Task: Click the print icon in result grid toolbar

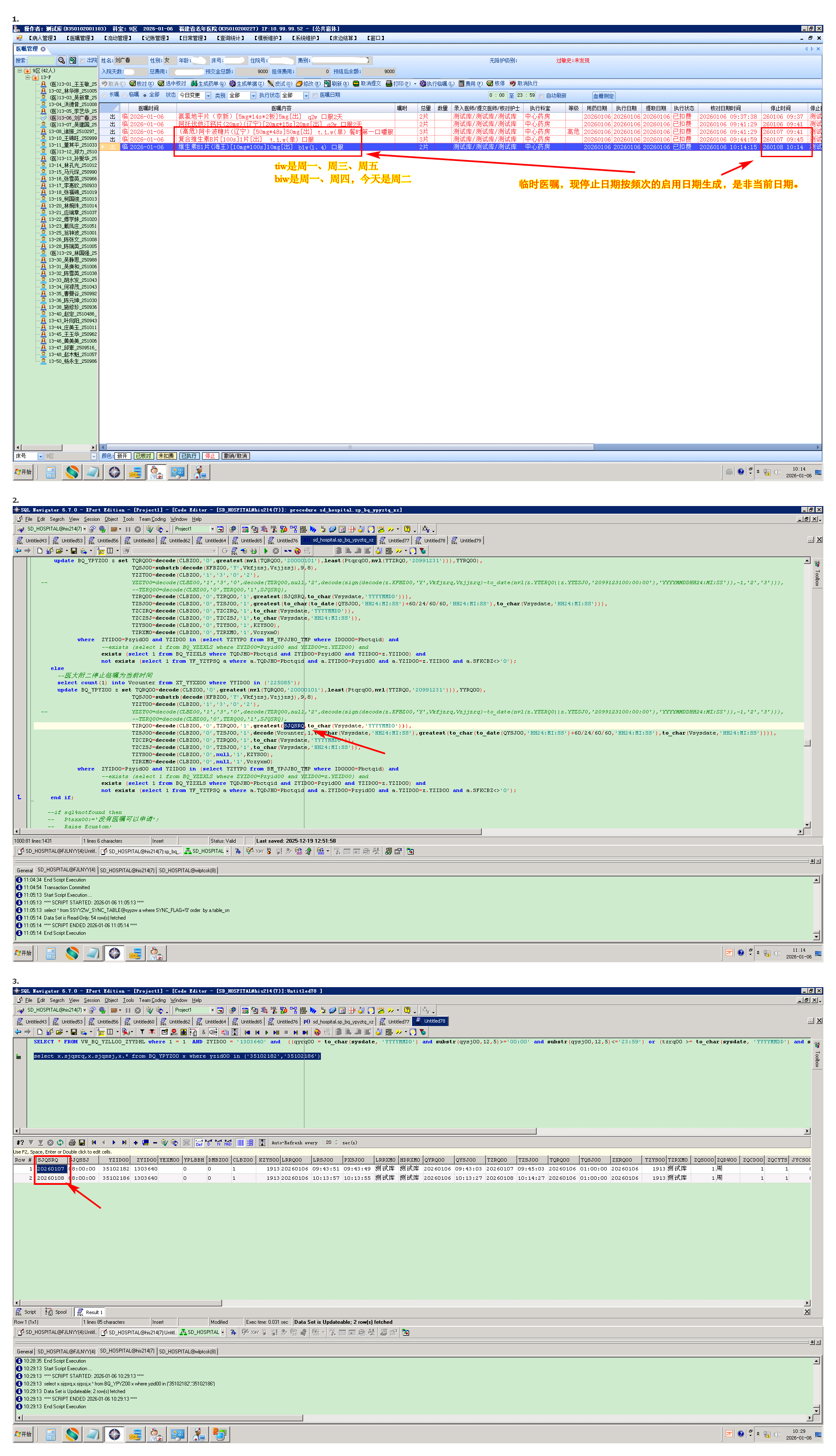Action: [x=72, y=1143]
